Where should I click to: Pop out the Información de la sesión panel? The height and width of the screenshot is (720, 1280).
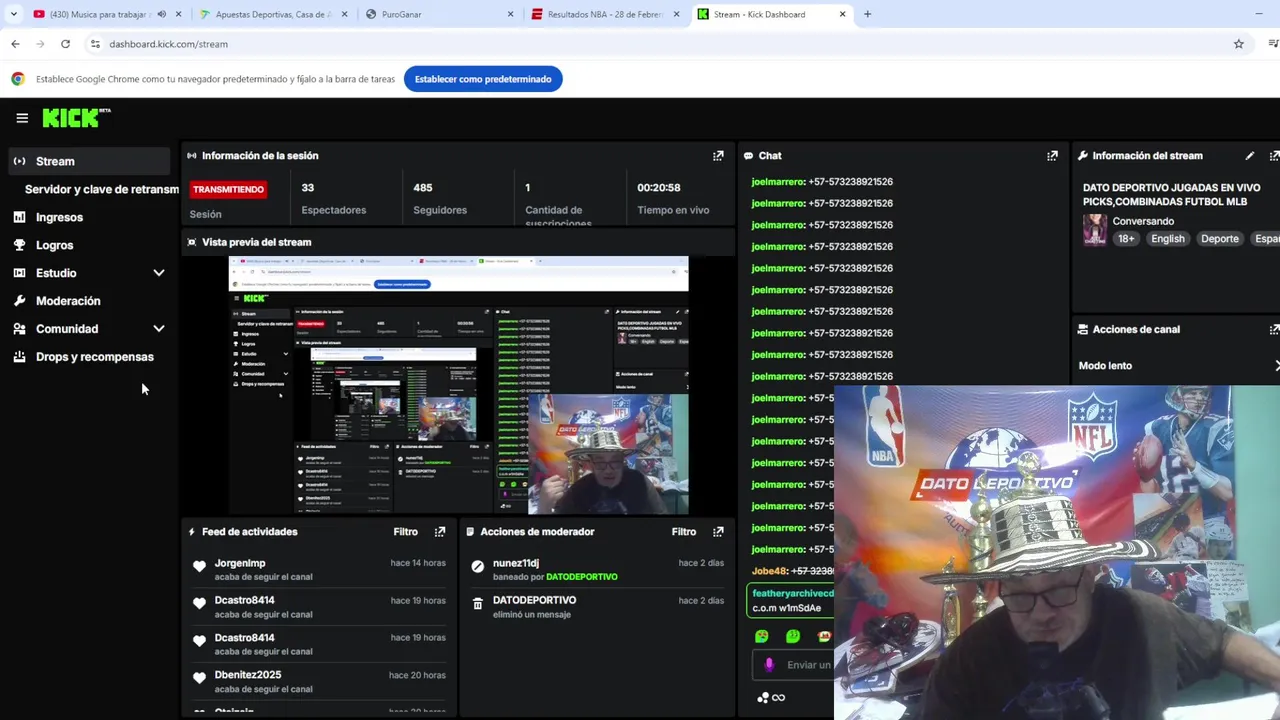pos(718,156)
